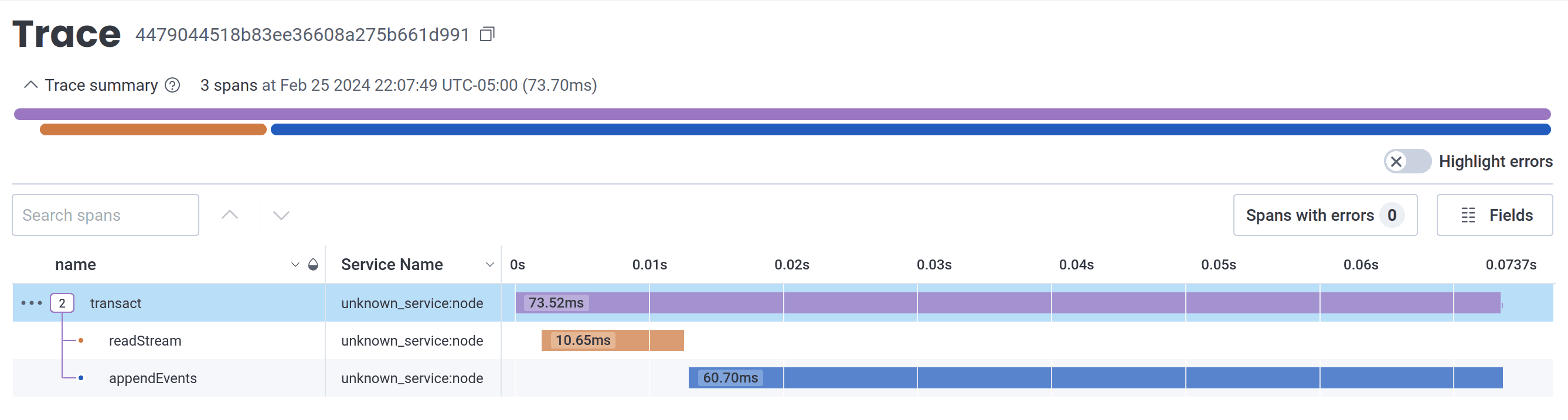The image size is (1568, 420).
Task: Select the appendEvents span row
Action: coord(152,378)
